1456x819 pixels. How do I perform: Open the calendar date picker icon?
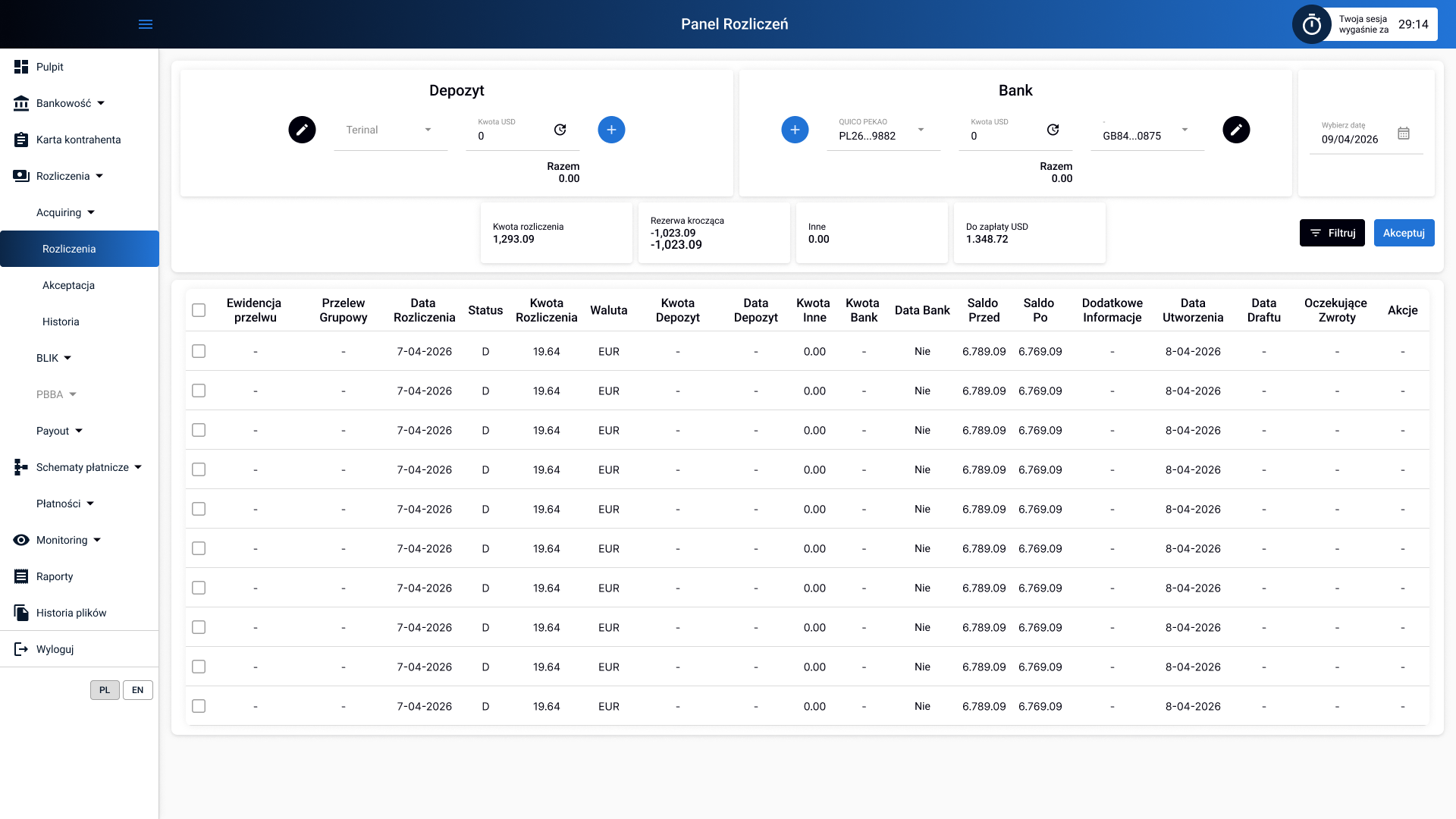[x=1404, y=133]
